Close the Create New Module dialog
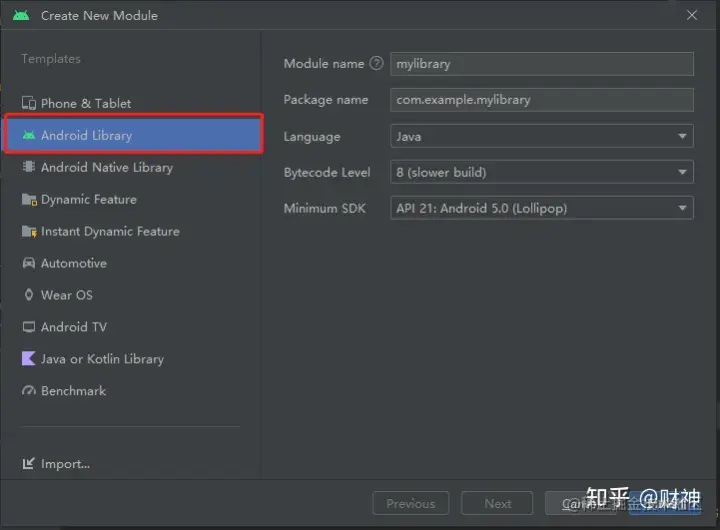The image size is (720, 530). coord(692,15)
